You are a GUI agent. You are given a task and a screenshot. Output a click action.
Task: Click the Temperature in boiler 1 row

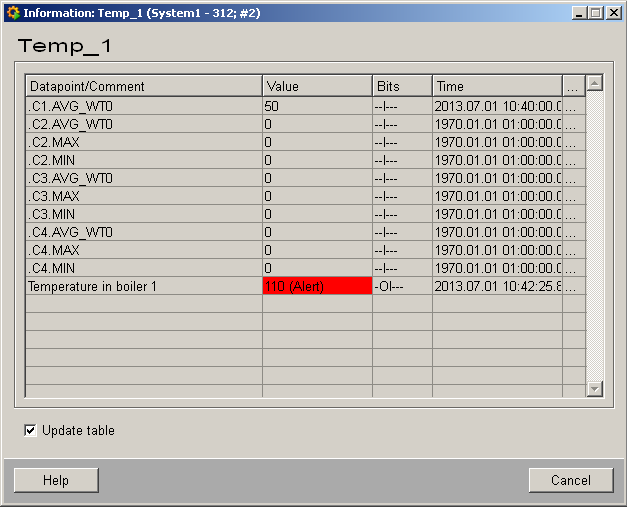(x=144, y=287)
